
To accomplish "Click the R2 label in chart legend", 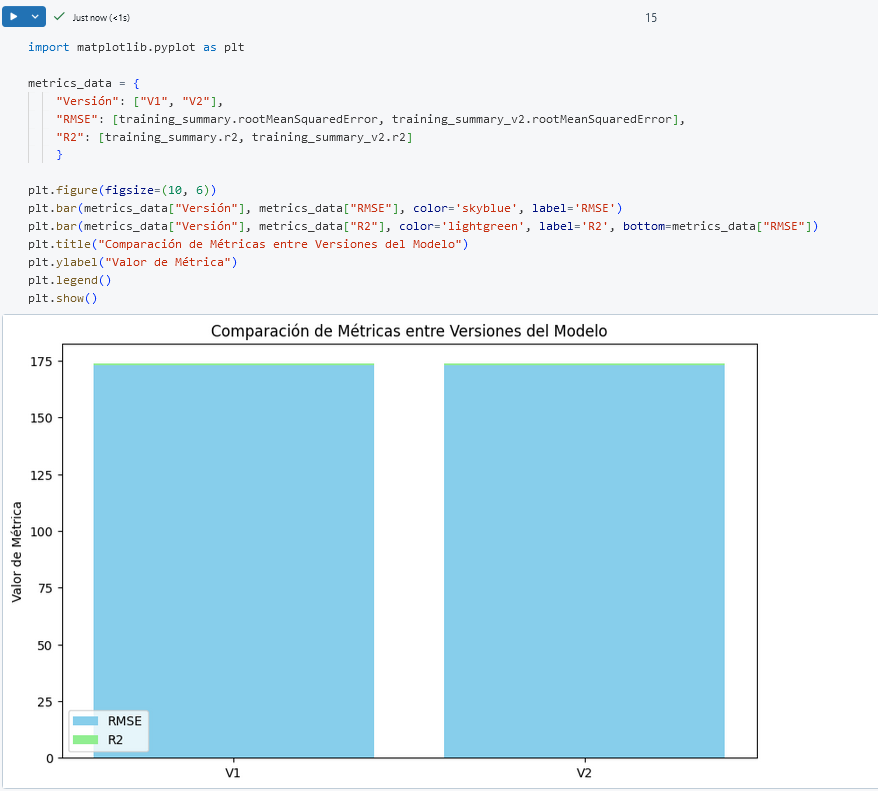I will 116,739.
